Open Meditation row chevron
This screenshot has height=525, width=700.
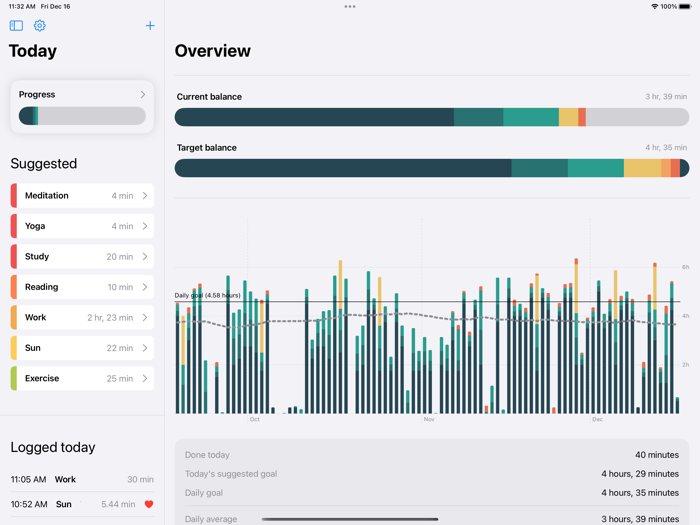(145, 196)
